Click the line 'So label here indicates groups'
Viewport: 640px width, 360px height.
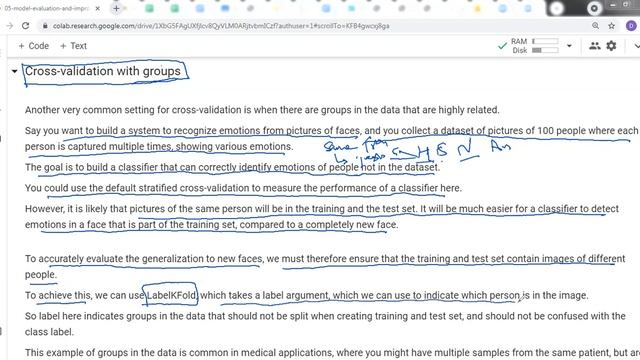tap(325, 324)
